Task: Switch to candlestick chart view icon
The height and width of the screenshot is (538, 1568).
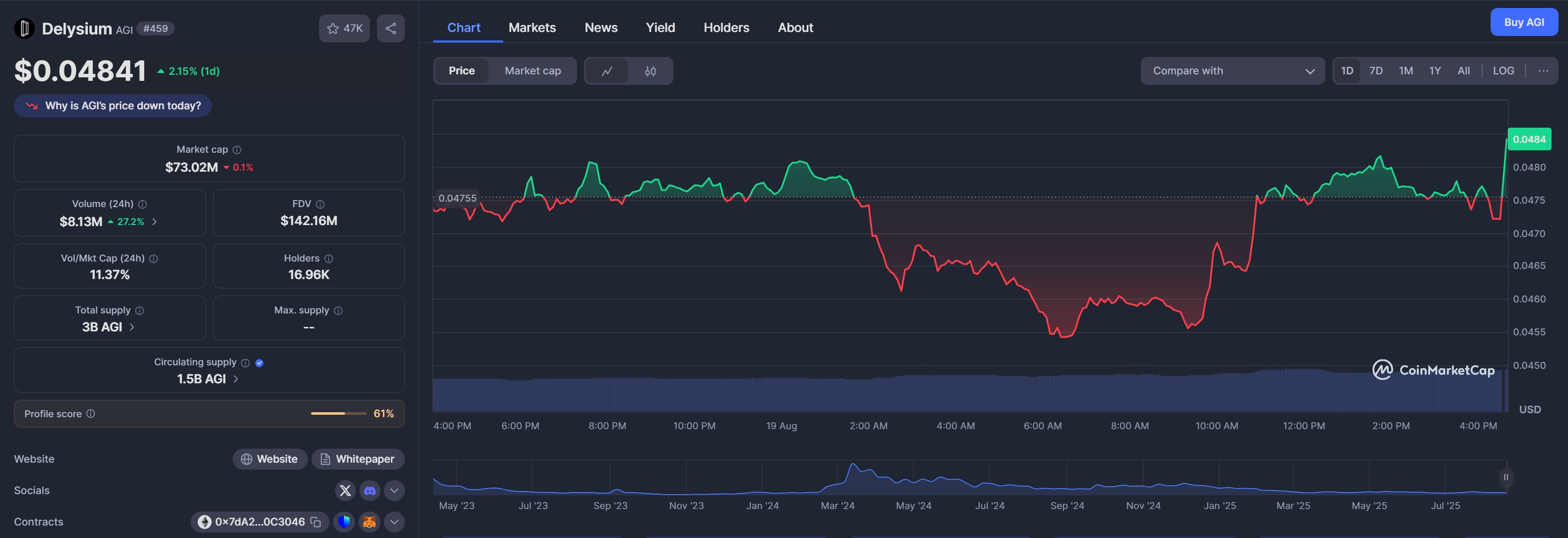Action: pyautogui.click(x=650, y=71)
